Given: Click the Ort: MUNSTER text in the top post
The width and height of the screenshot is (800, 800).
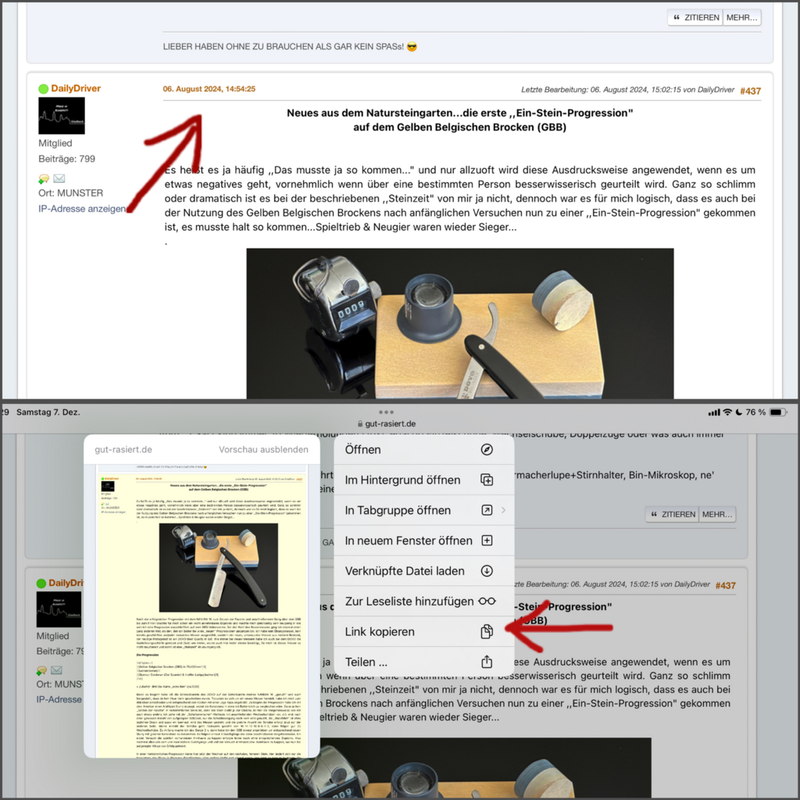Looking at the screenshot, I should coord(71,193).
